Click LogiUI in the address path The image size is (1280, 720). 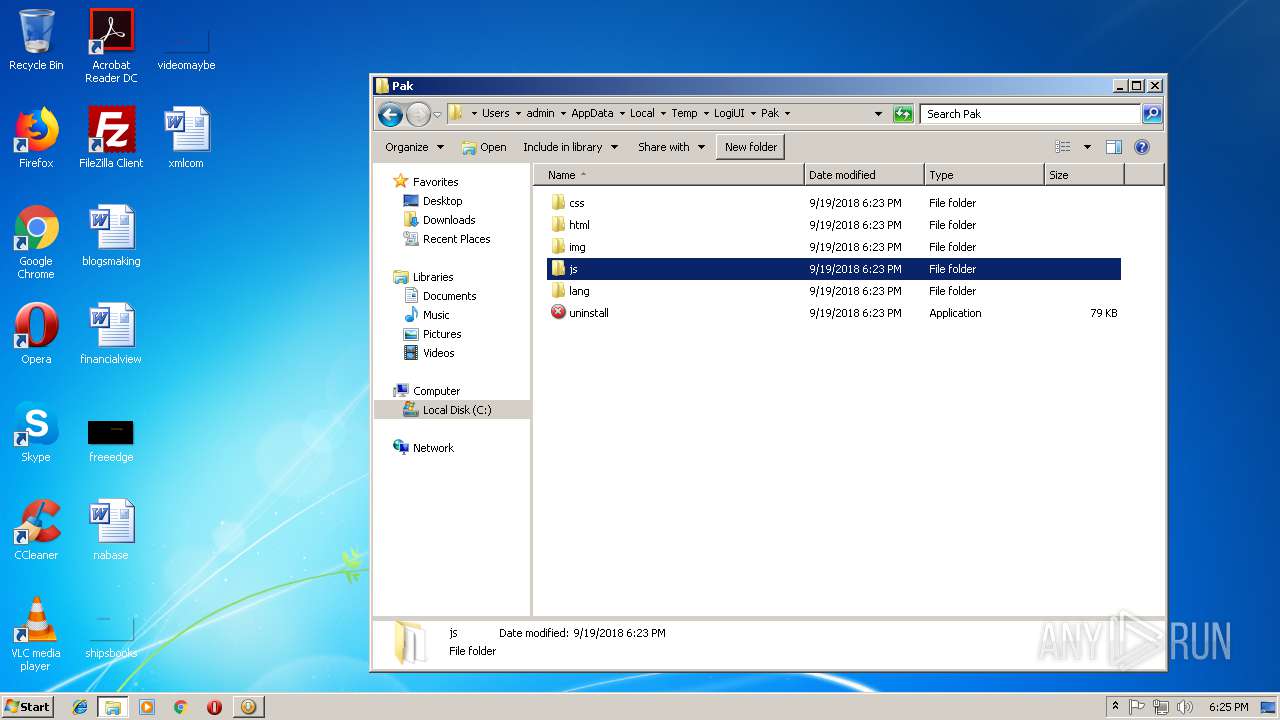[729, 113]
